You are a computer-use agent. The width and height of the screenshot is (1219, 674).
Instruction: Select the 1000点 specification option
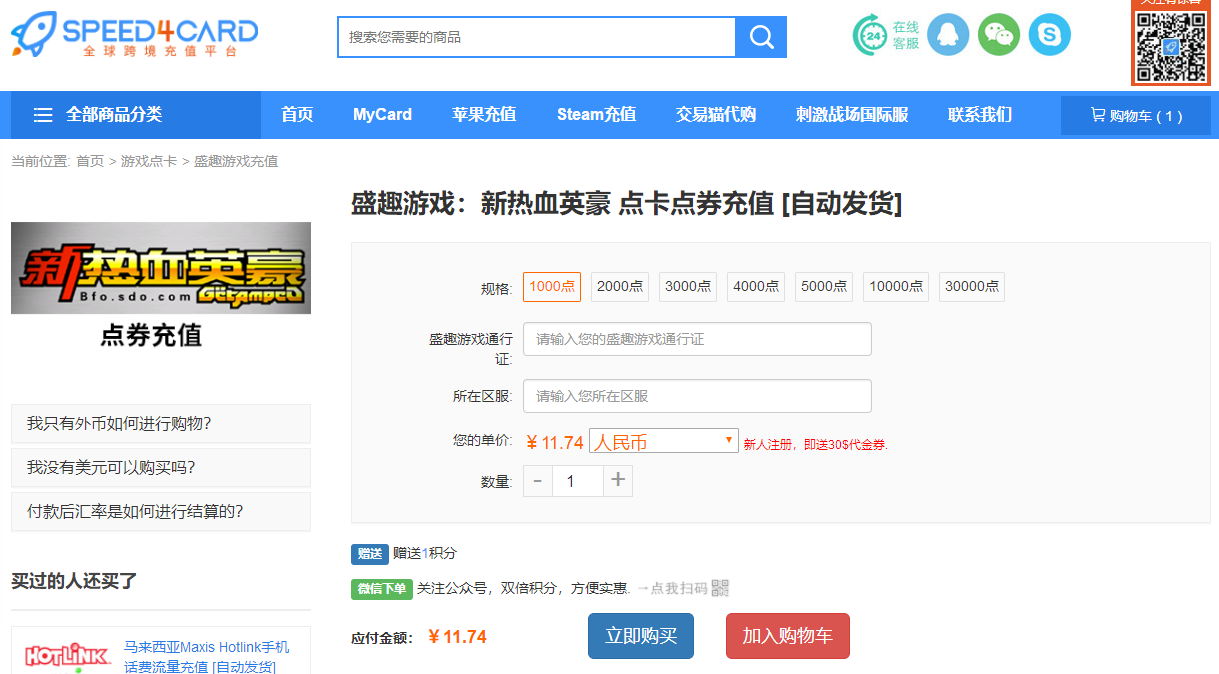(552, 286)
